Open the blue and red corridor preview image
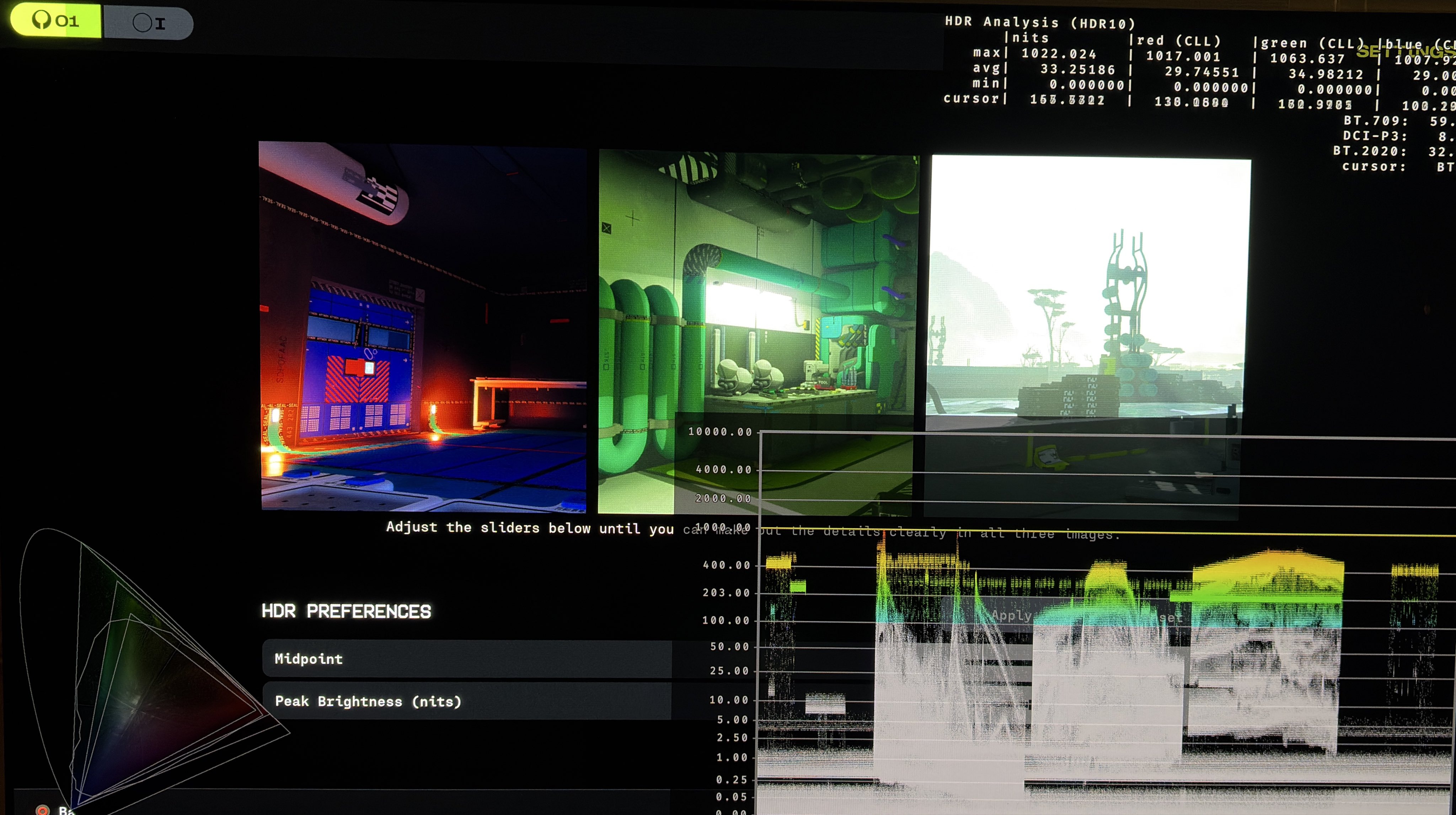The image size is (1456, 815). click(423, 327)
